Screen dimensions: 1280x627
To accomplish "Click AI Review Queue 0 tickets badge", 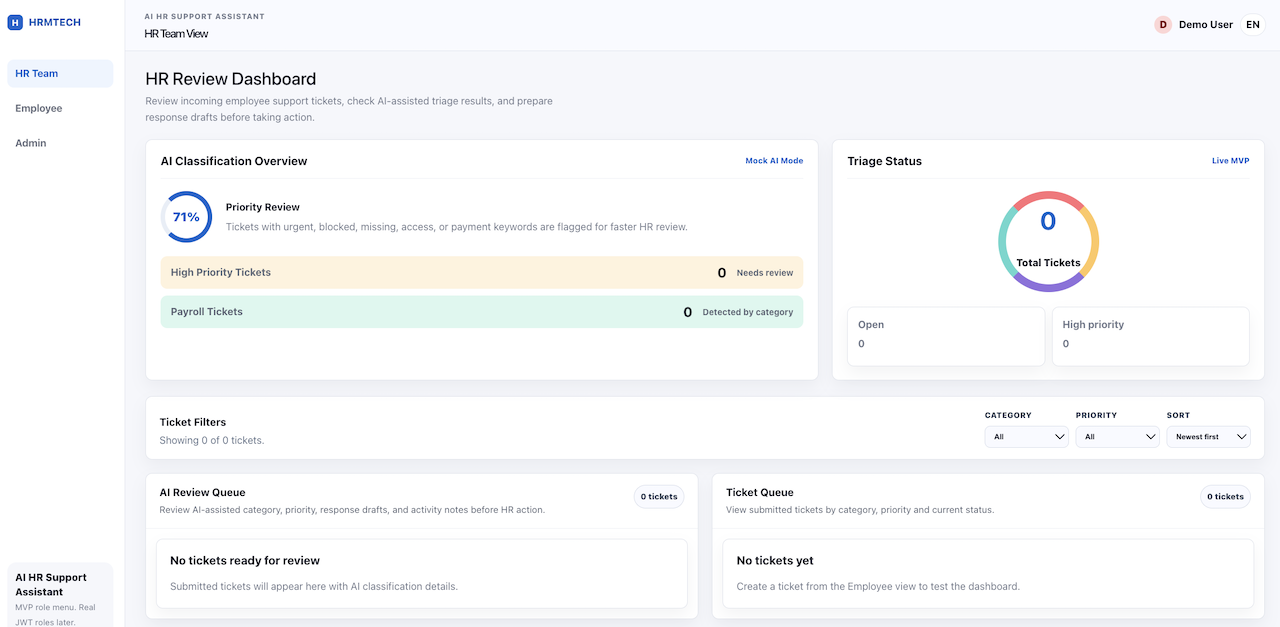I will pos(659,496).
